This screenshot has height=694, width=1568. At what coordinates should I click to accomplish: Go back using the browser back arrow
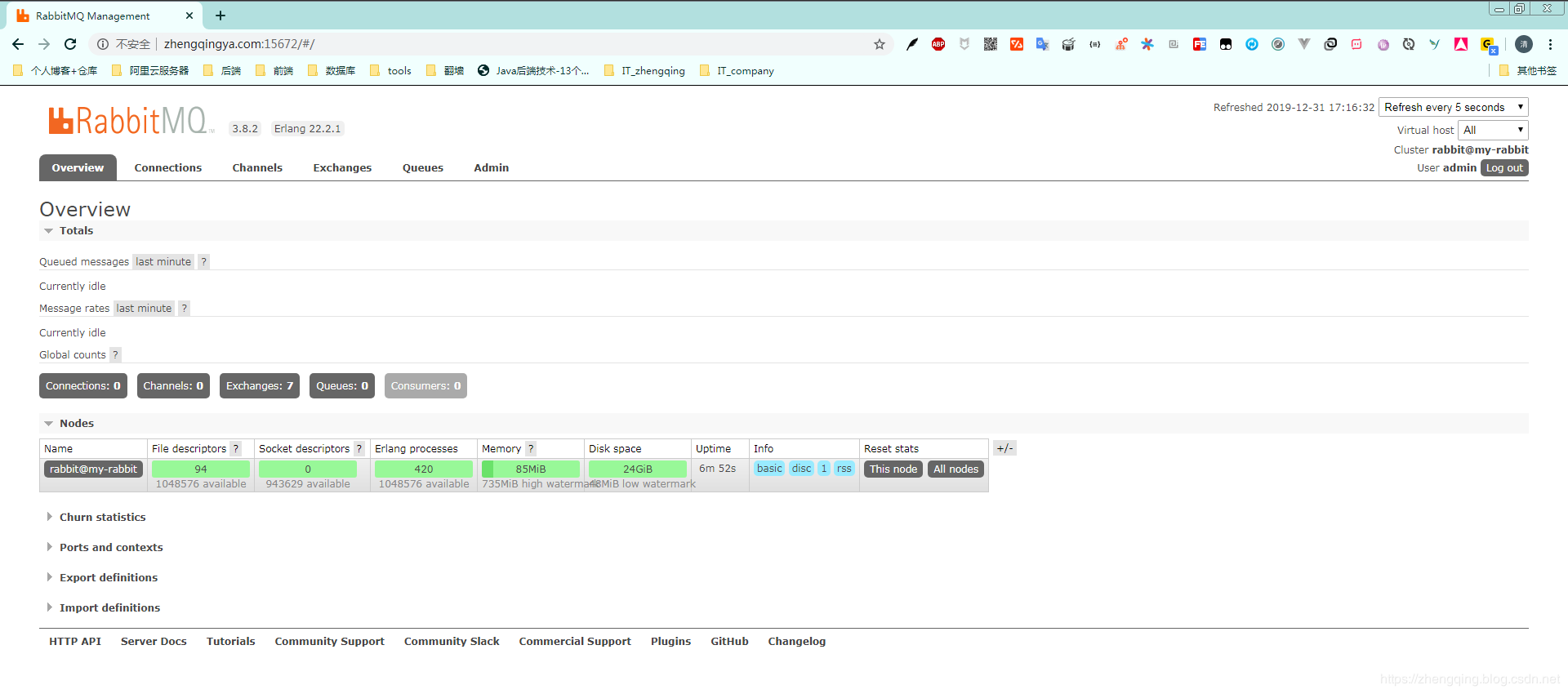tap(18, 44)
